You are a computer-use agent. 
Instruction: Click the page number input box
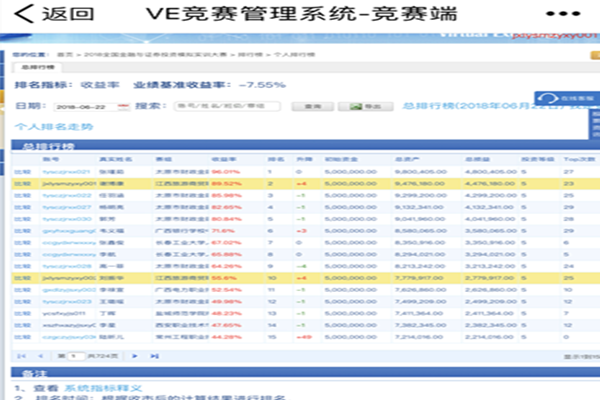coord(76,356)
